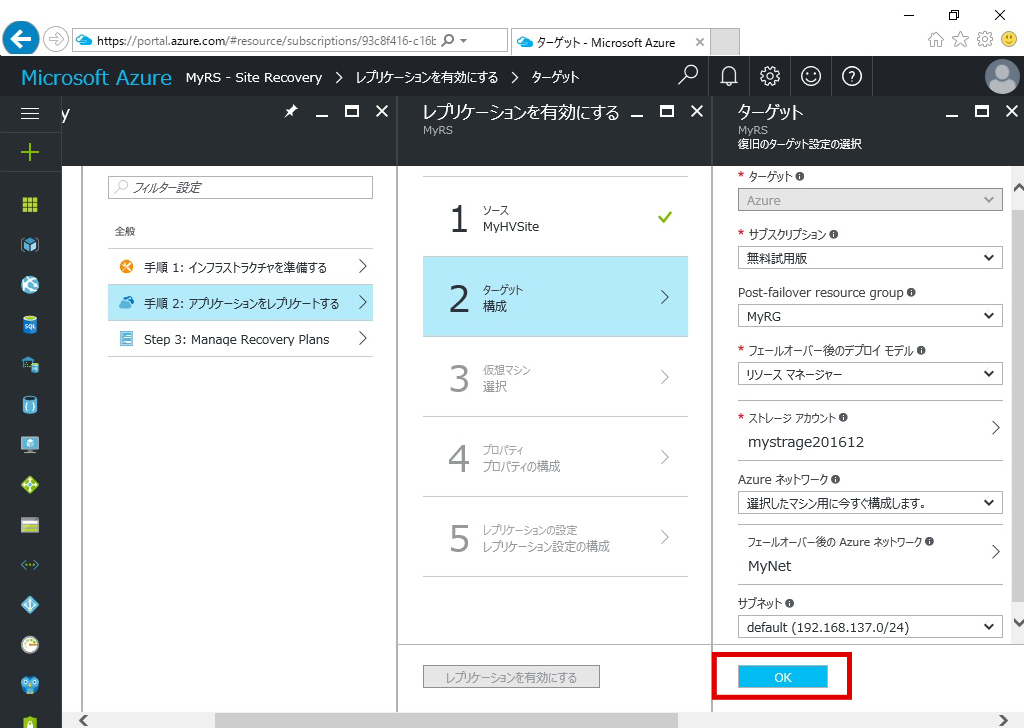1024x728 pixels.
Task: Open the blue owl sidebar icon
Action: [30, 684]
